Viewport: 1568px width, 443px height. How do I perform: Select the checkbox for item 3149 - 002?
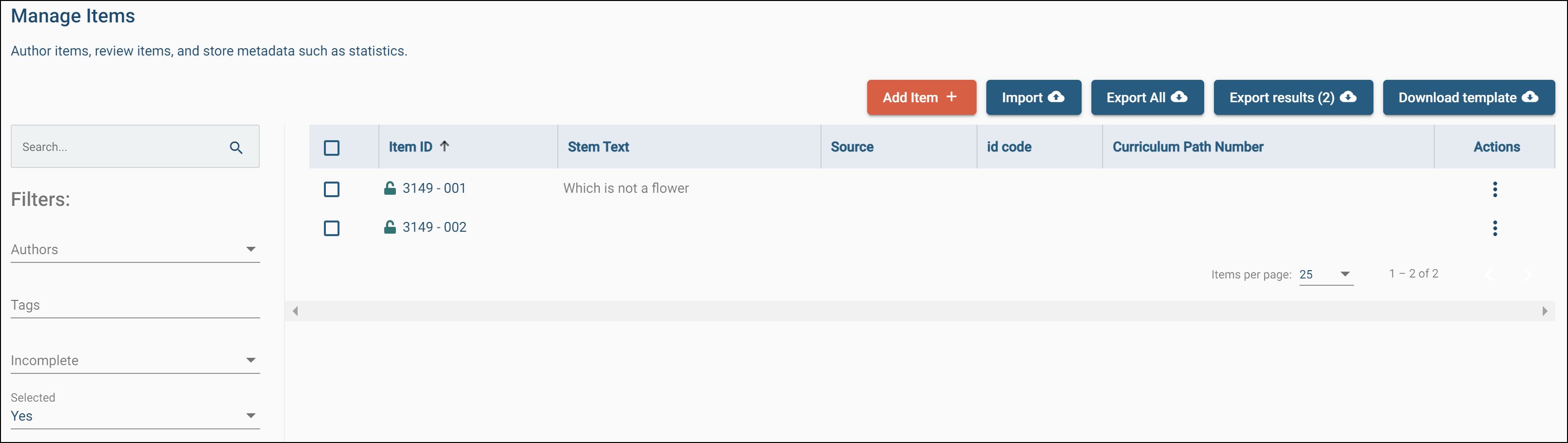tap(332, 228)
